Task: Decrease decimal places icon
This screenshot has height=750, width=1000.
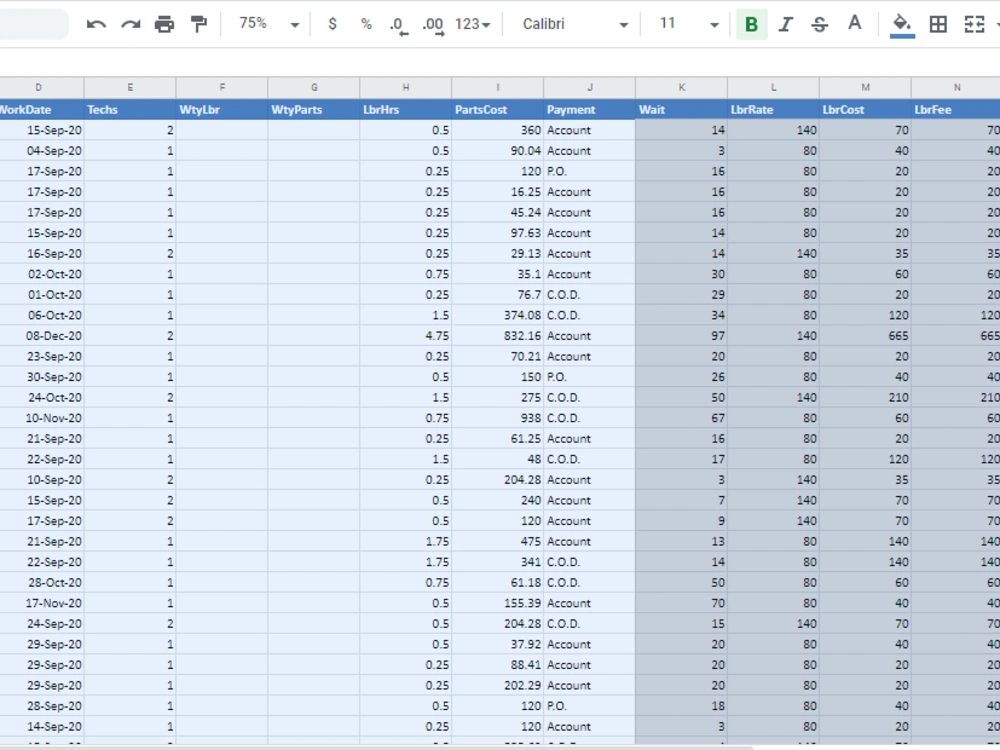Action: click(399, 26)
